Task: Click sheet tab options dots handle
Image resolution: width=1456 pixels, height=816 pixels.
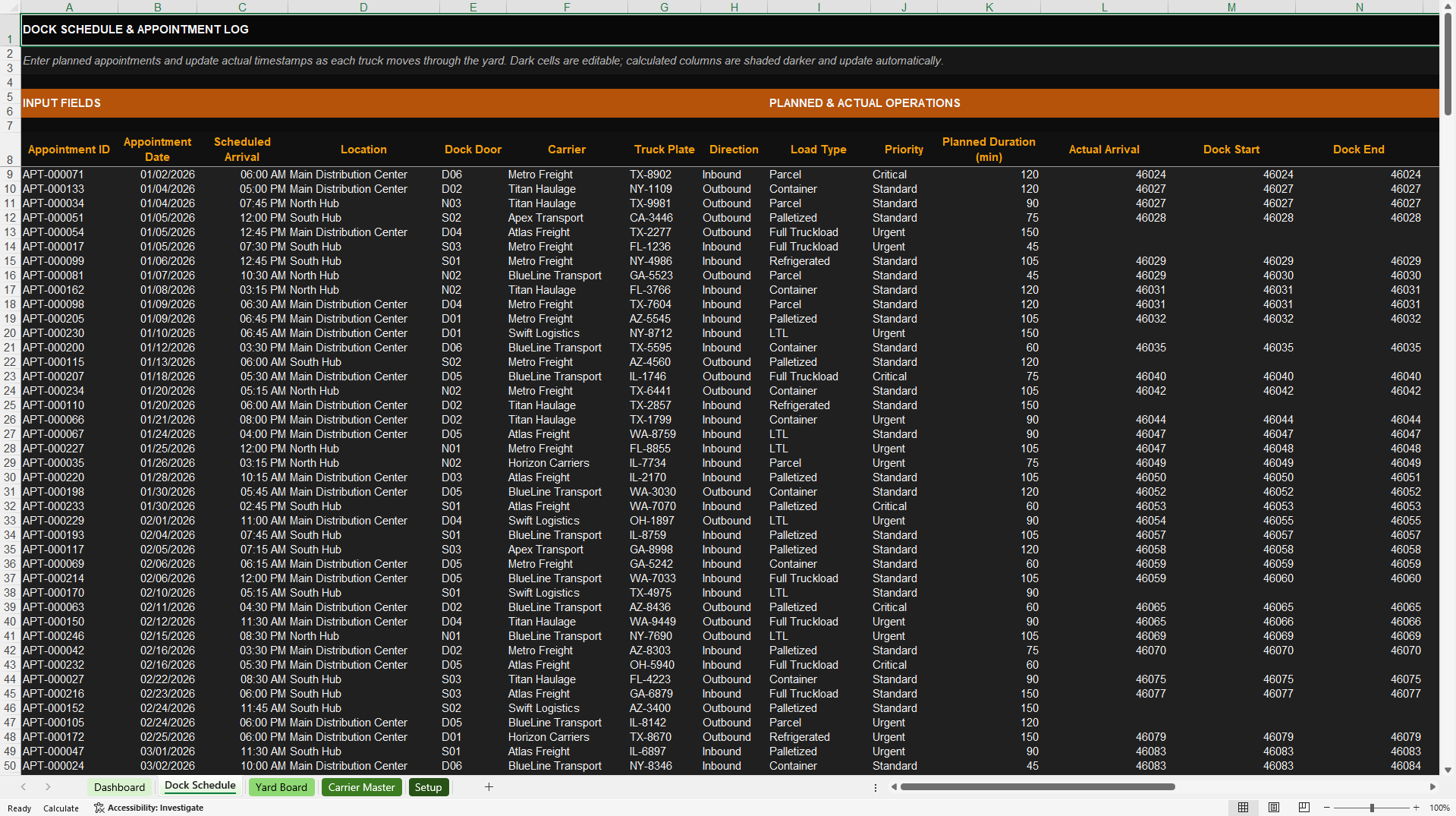Action: click(875, 787)
